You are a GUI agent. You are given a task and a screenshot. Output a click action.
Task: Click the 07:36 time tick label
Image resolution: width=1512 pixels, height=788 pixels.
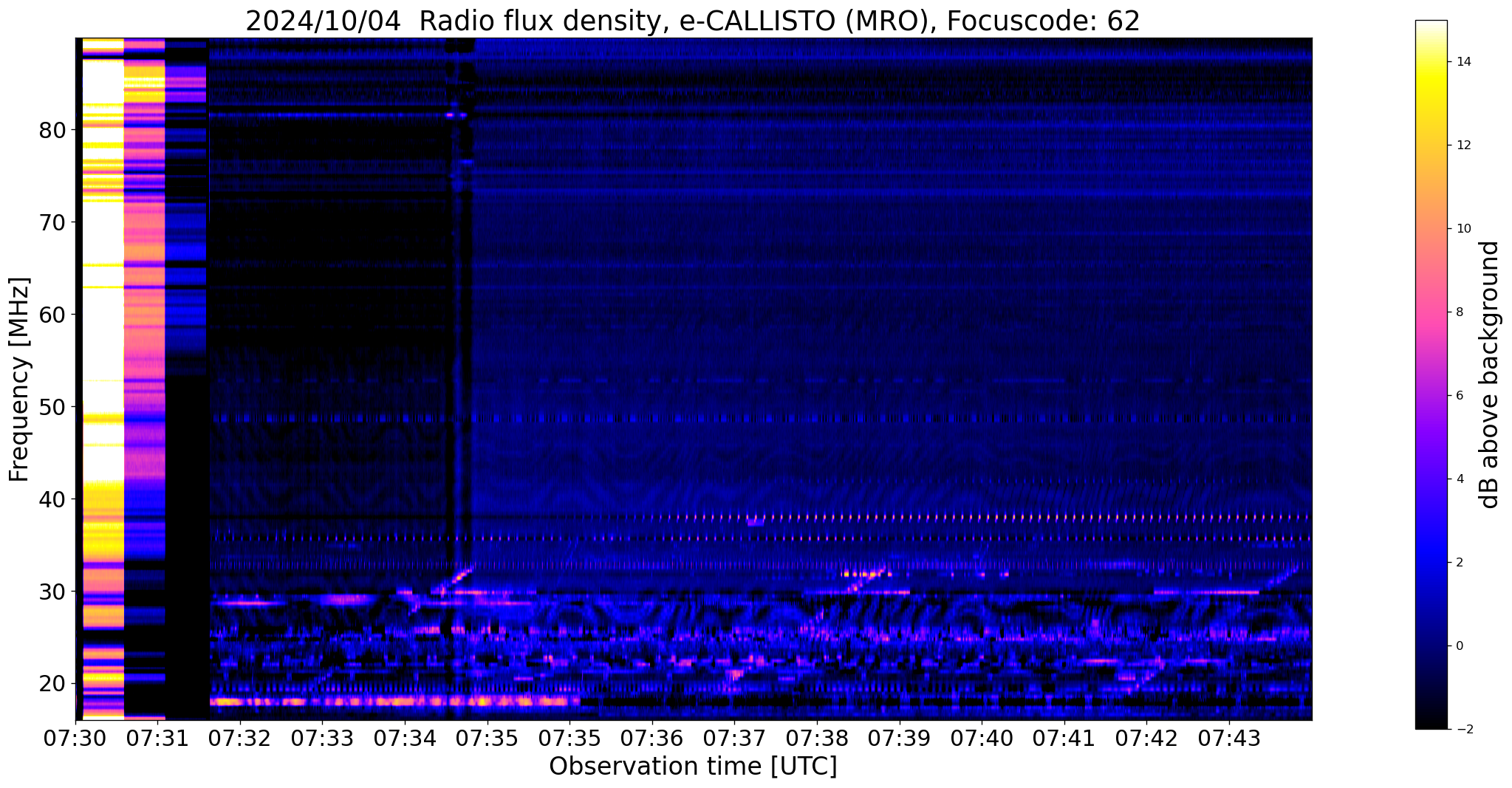[x=651, y=738]
